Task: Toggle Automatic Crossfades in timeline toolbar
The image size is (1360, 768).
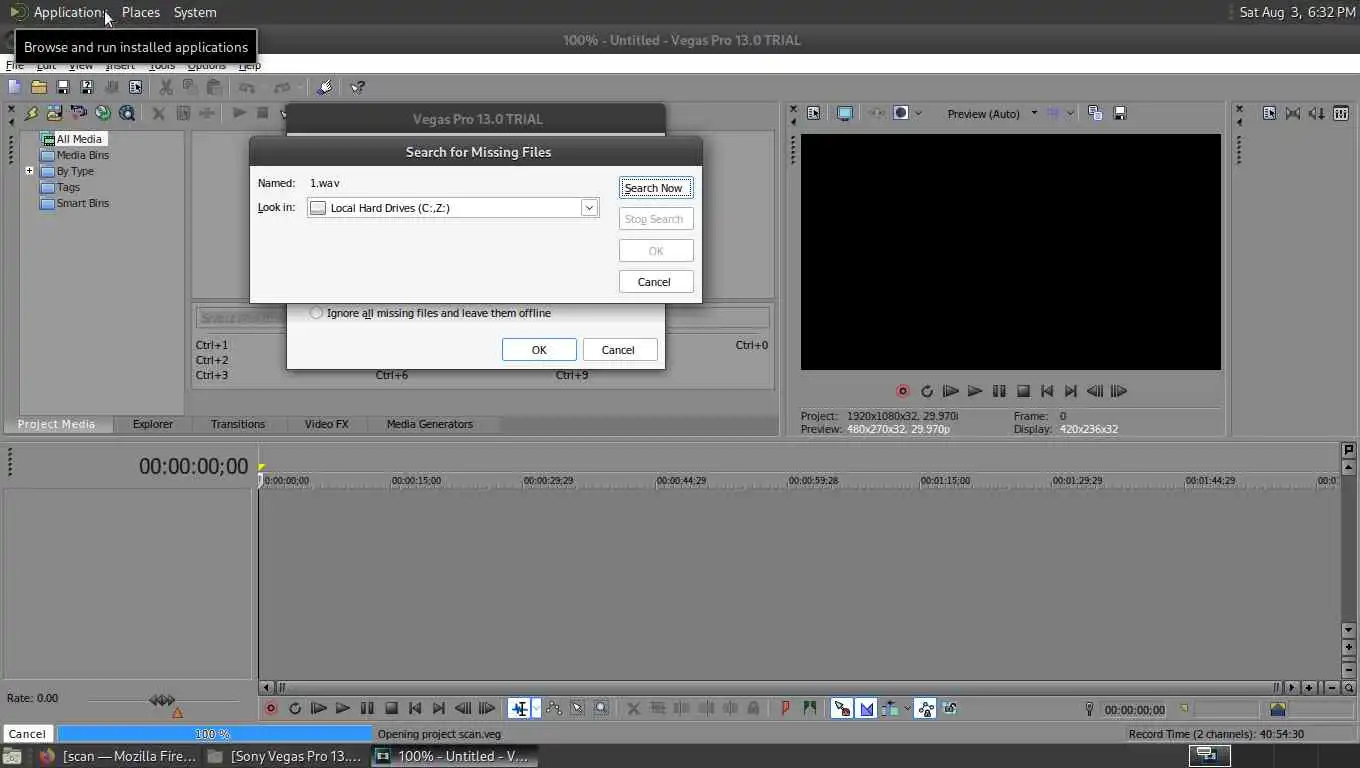Action: coord(866,708)
